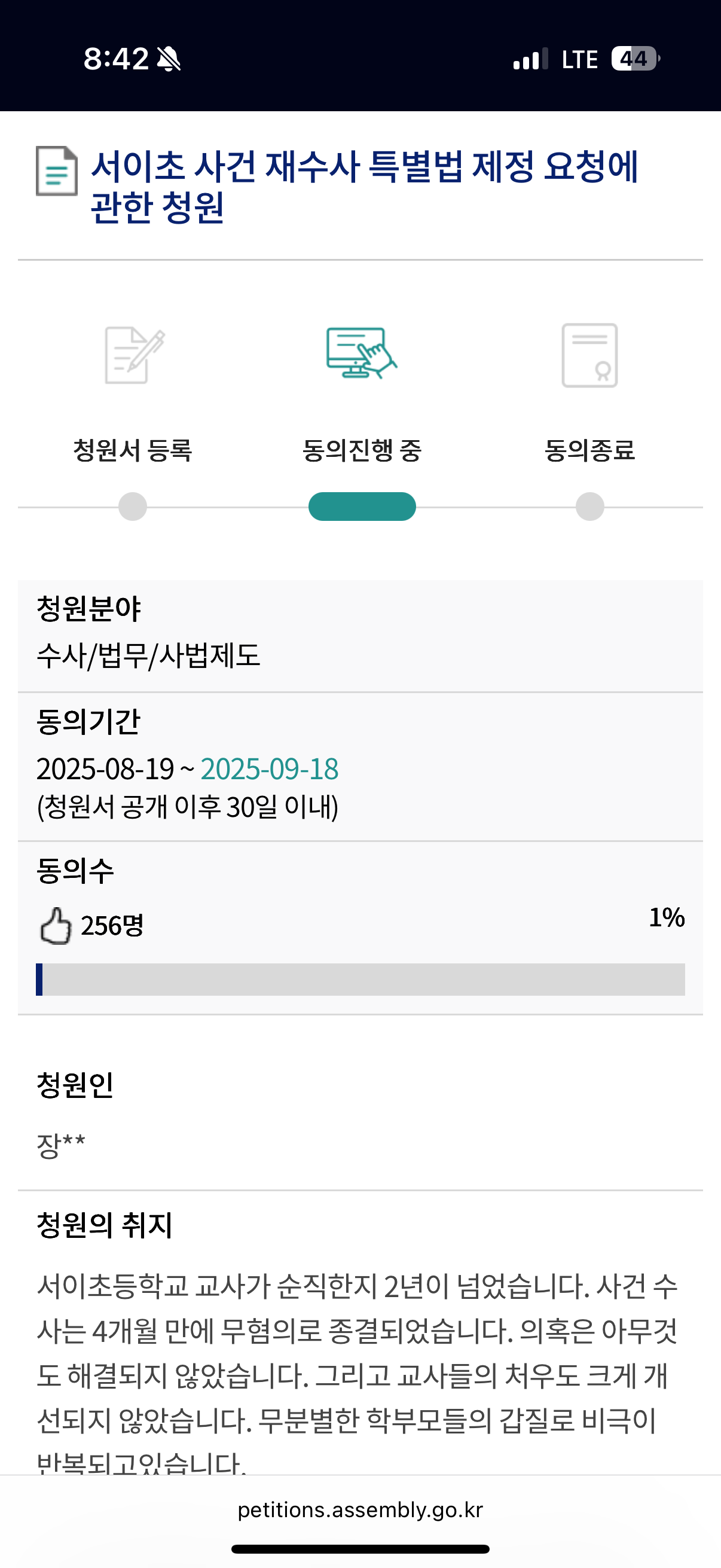Select the 청원서 등록 step label
Image resolution: width=721 pixels, height=1568 pixels.
click(x=133, y=451)
